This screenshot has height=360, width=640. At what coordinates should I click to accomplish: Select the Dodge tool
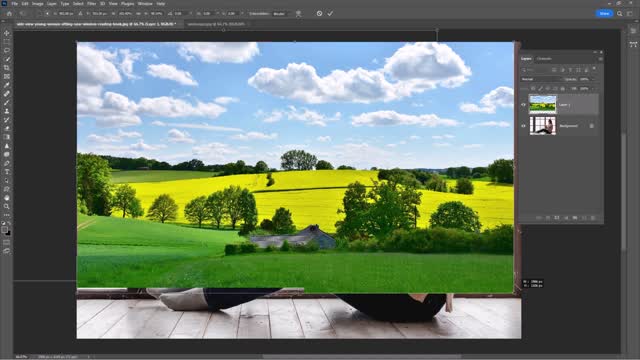[7, 154]
